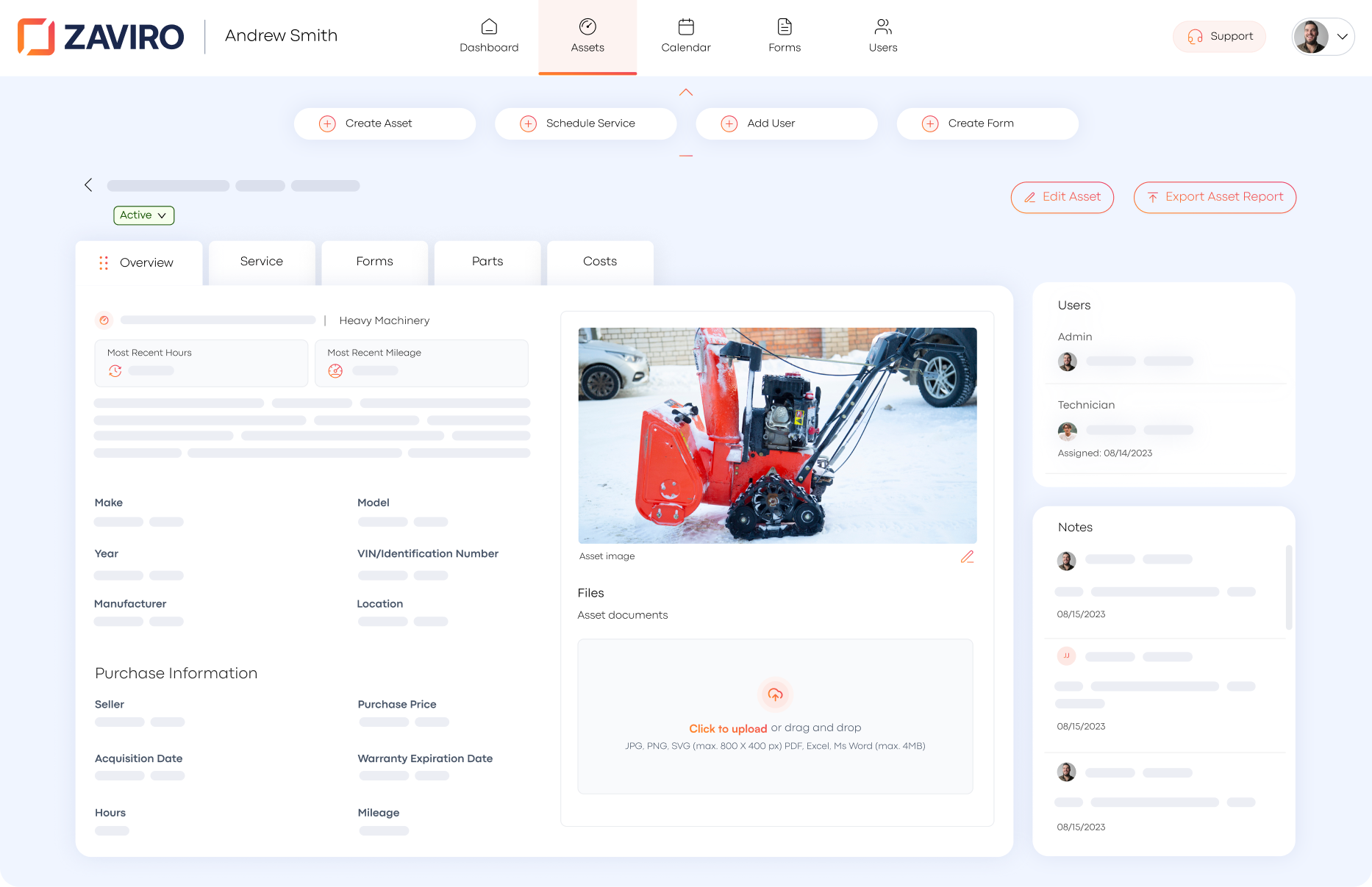Click the upload cloud icon
The height and width of the screenshot is (887, 1372).
click(x=775, y=694)
